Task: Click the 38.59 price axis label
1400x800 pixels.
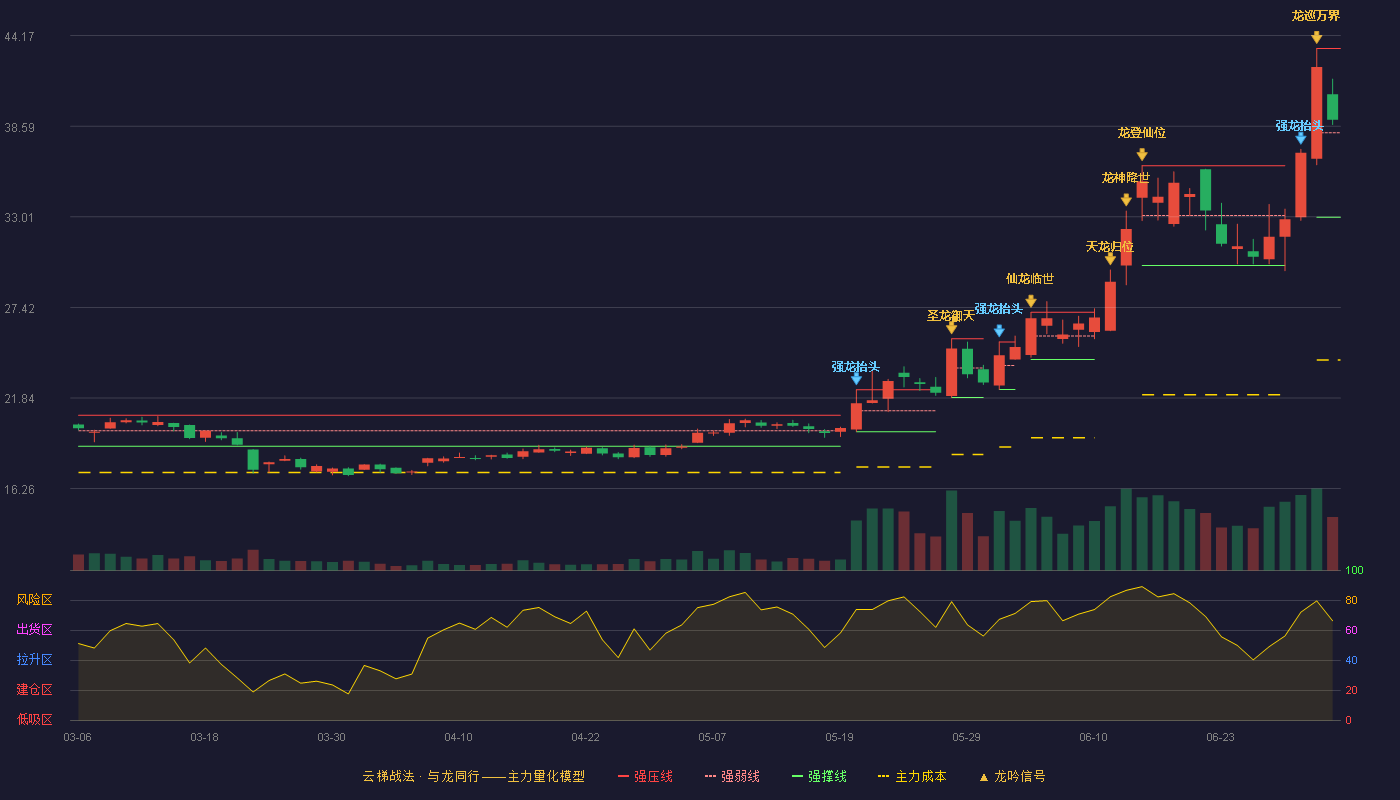Action: click(20, 127)
